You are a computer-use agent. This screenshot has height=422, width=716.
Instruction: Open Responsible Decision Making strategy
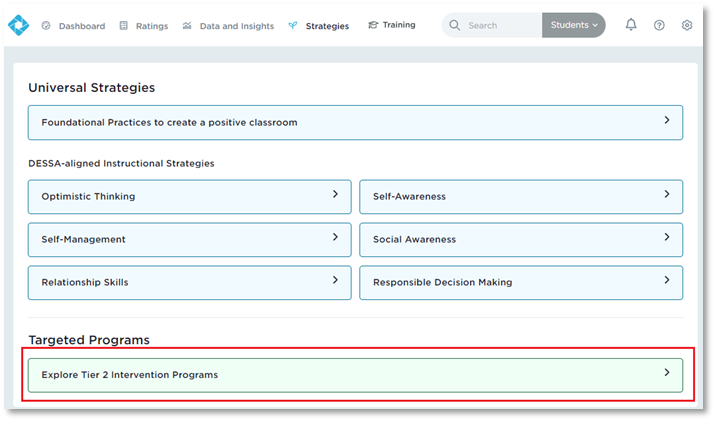click(x=521, y=283)
